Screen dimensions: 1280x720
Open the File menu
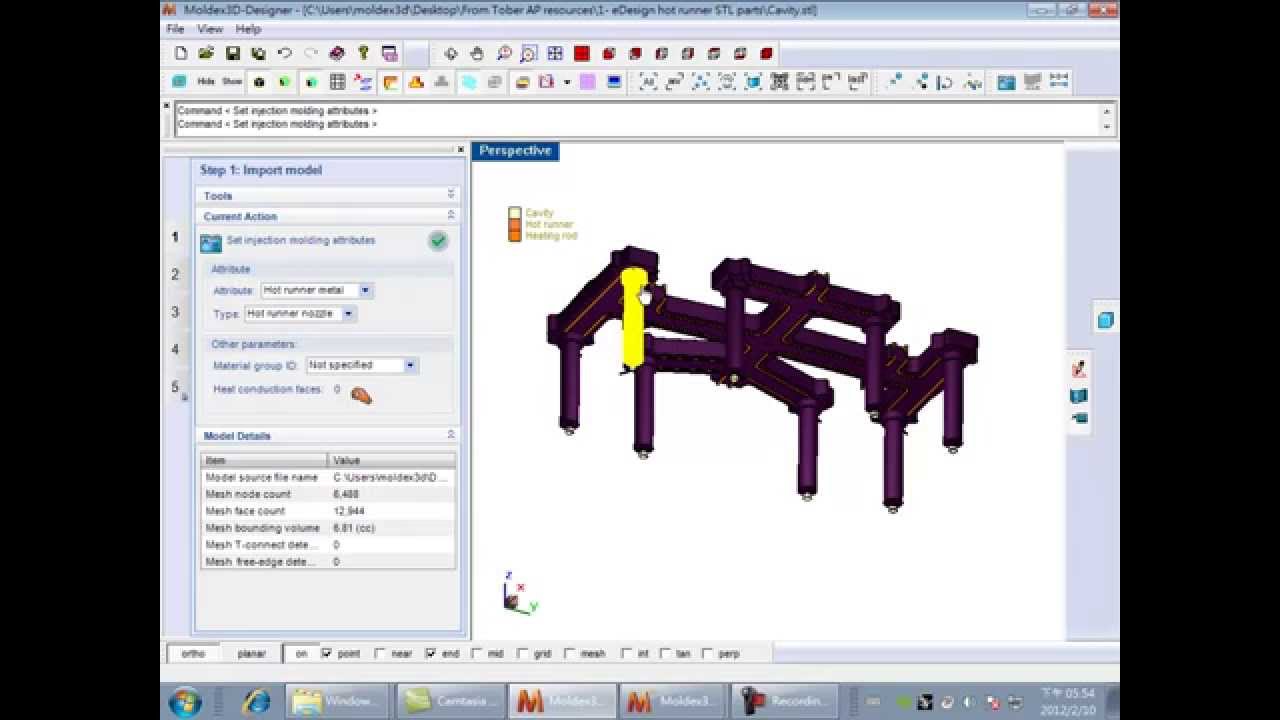(175, 29)
